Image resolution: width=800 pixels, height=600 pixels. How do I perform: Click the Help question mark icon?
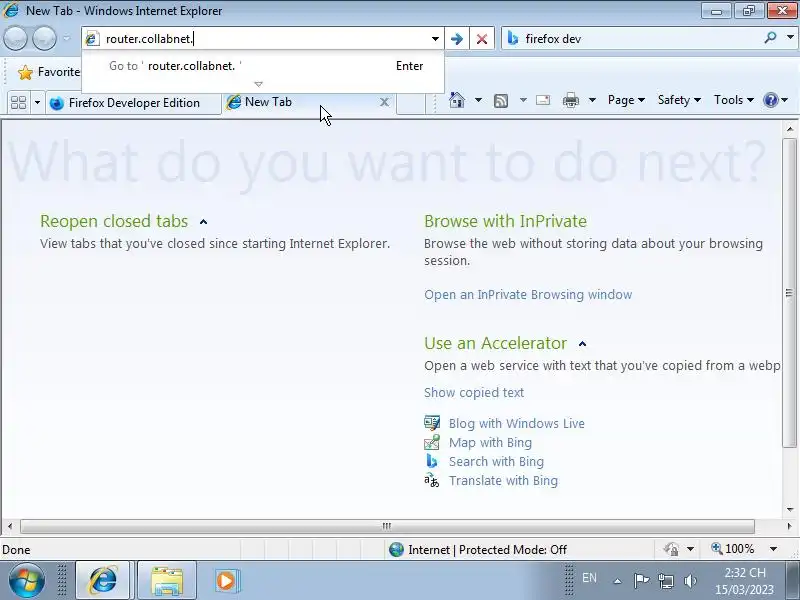[x=770, y=100]
